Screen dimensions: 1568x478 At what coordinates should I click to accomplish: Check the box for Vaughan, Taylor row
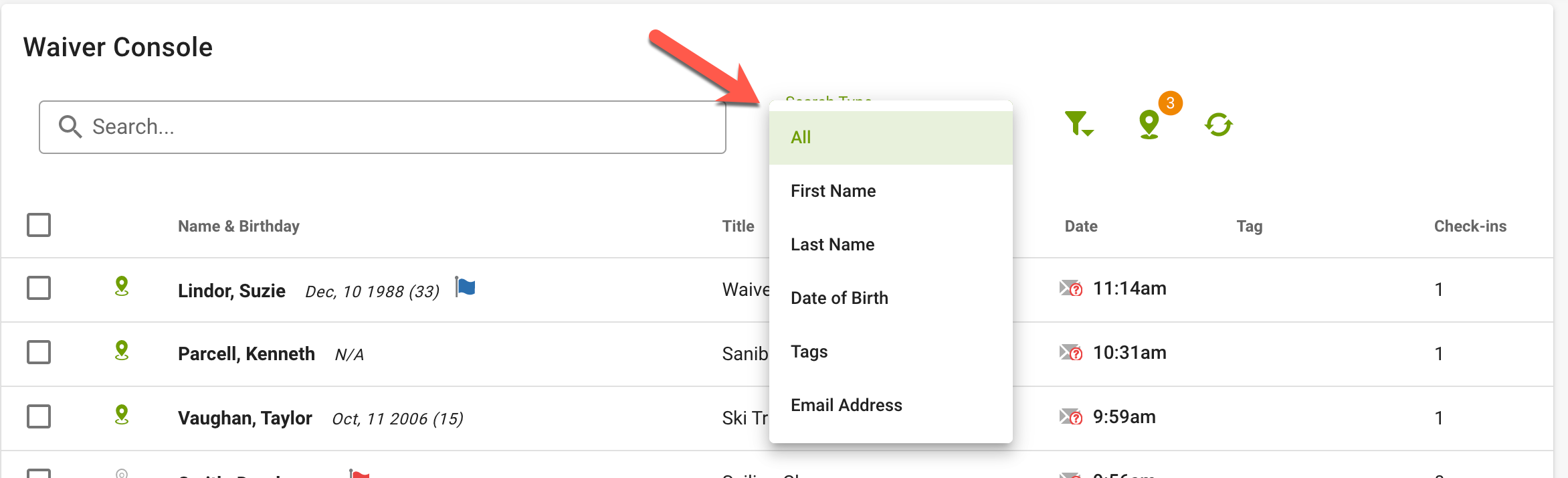pyautogui.click(x=39, y=416)
